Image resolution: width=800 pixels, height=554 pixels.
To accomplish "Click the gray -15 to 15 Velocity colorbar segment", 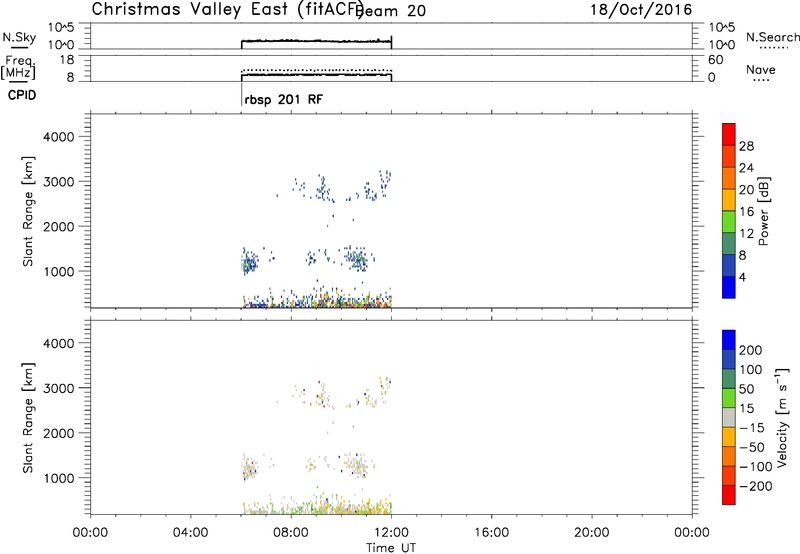I will pos(729,417).
